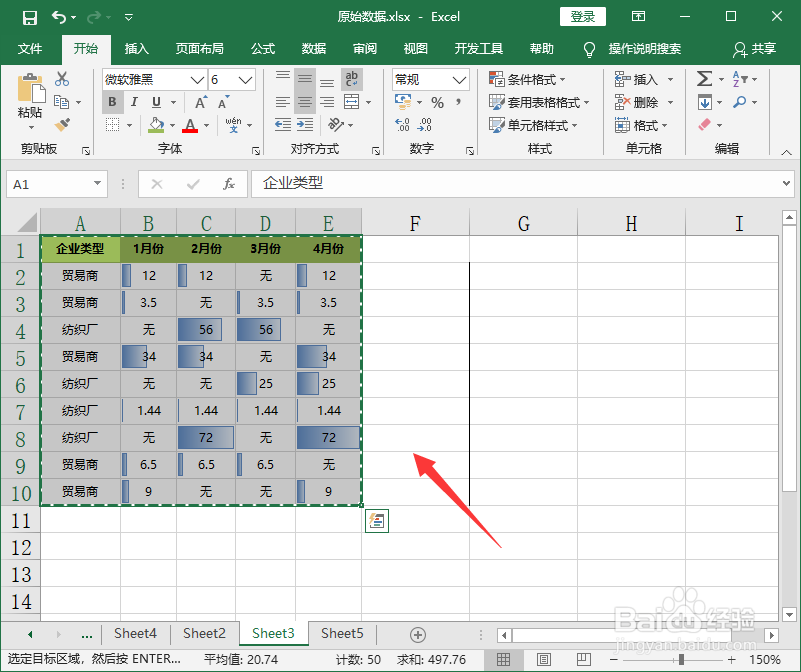Click the red Font Color swatch
Screen dimensions: 801x672
pyautogui.click(x=190, y=125)
